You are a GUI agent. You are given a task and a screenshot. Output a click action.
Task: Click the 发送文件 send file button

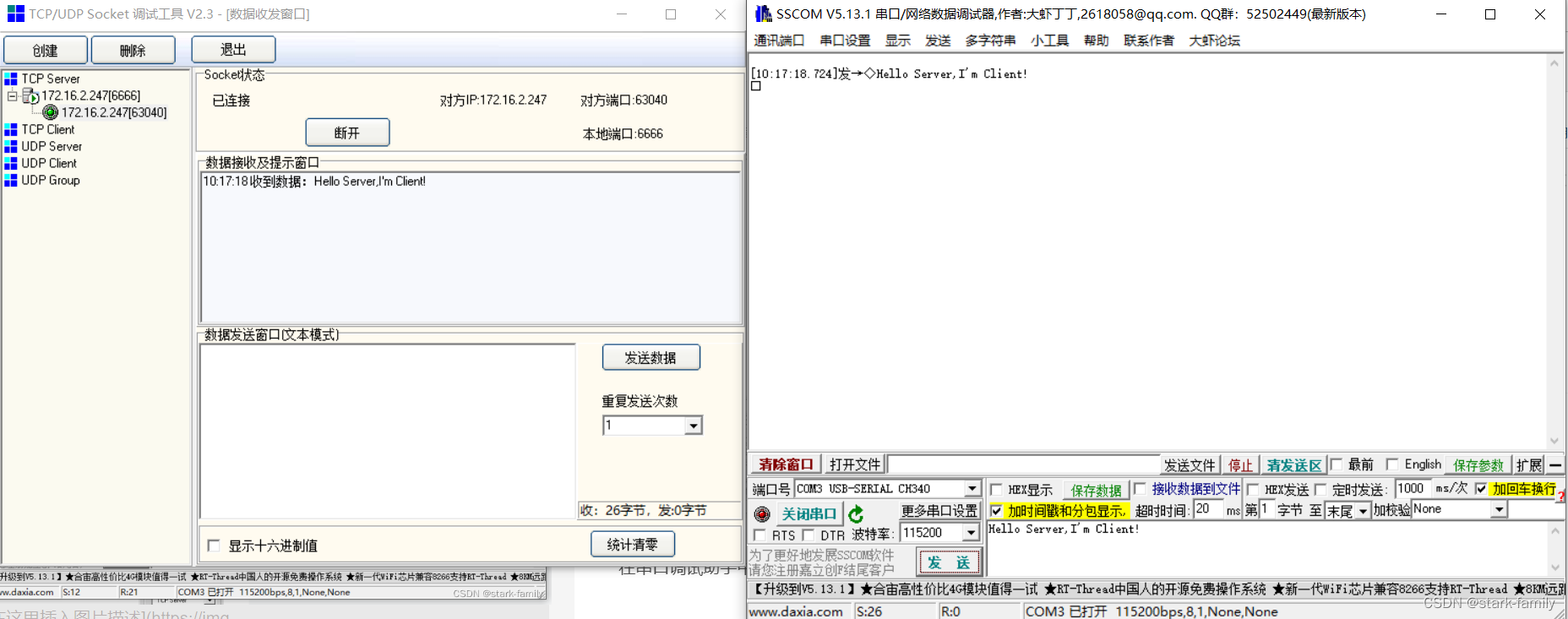1190,465
